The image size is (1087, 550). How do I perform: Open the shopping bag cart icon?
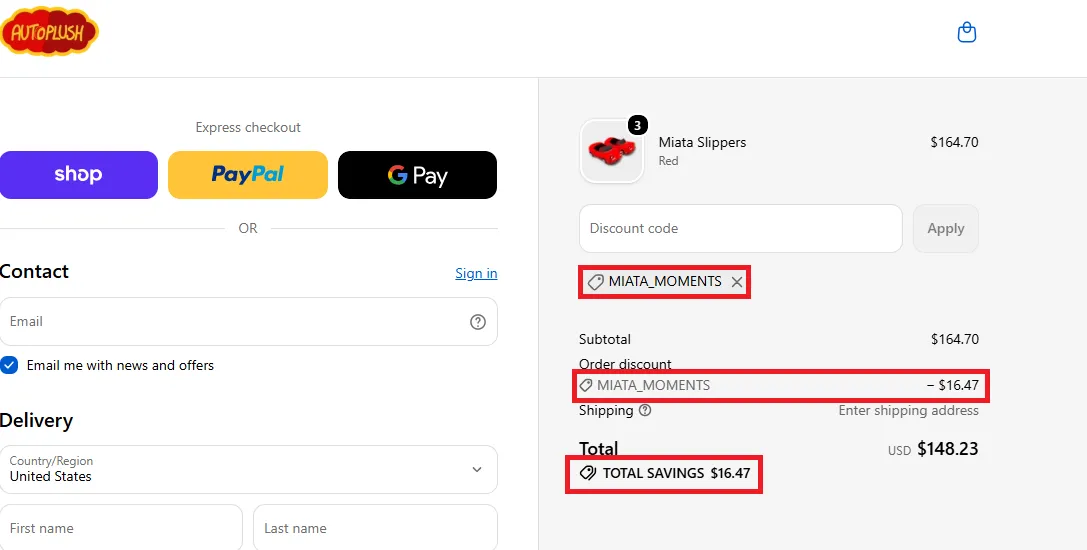966,33
